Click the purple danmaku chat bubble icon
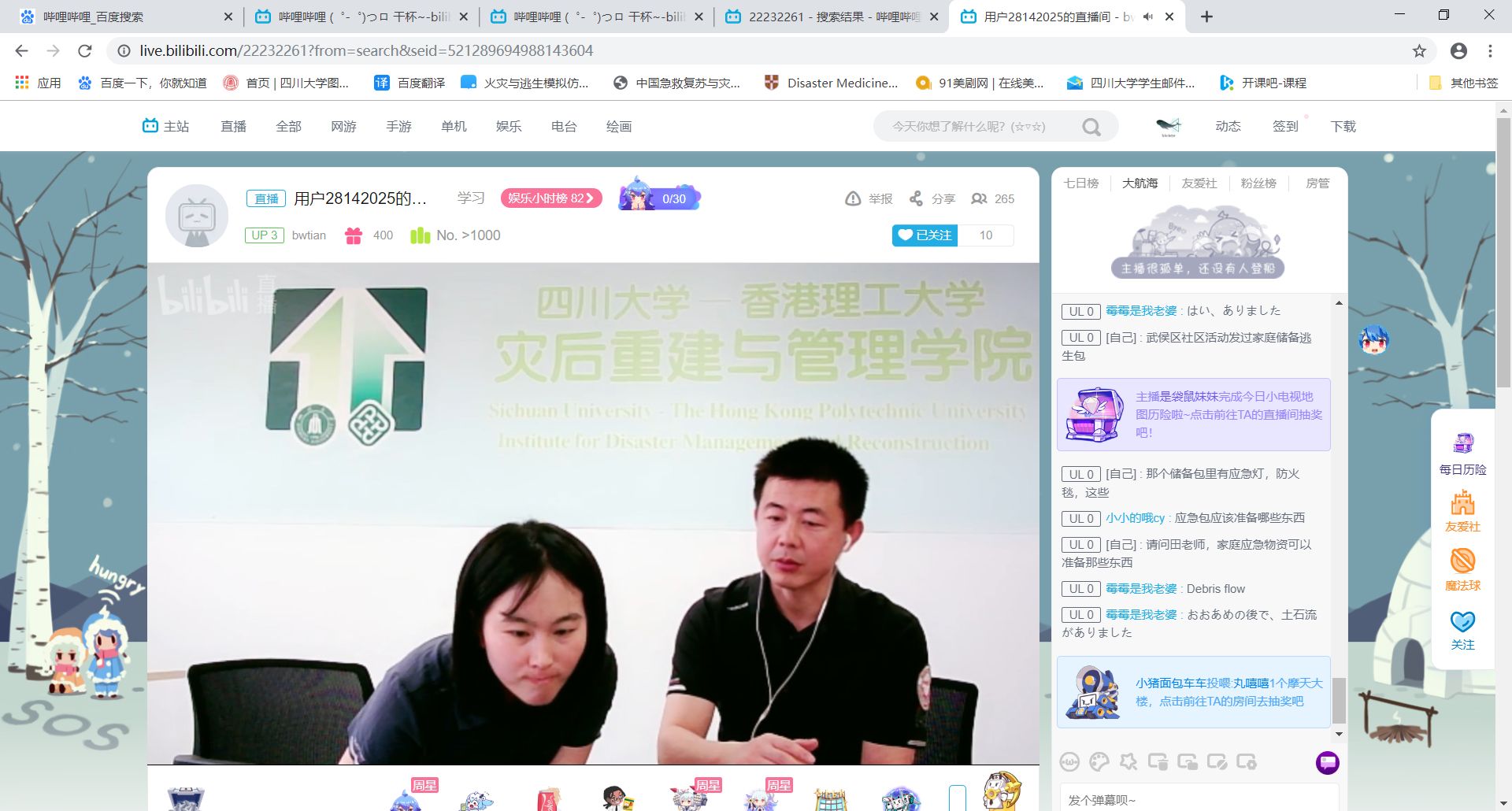 click(x=1327, y=761)
